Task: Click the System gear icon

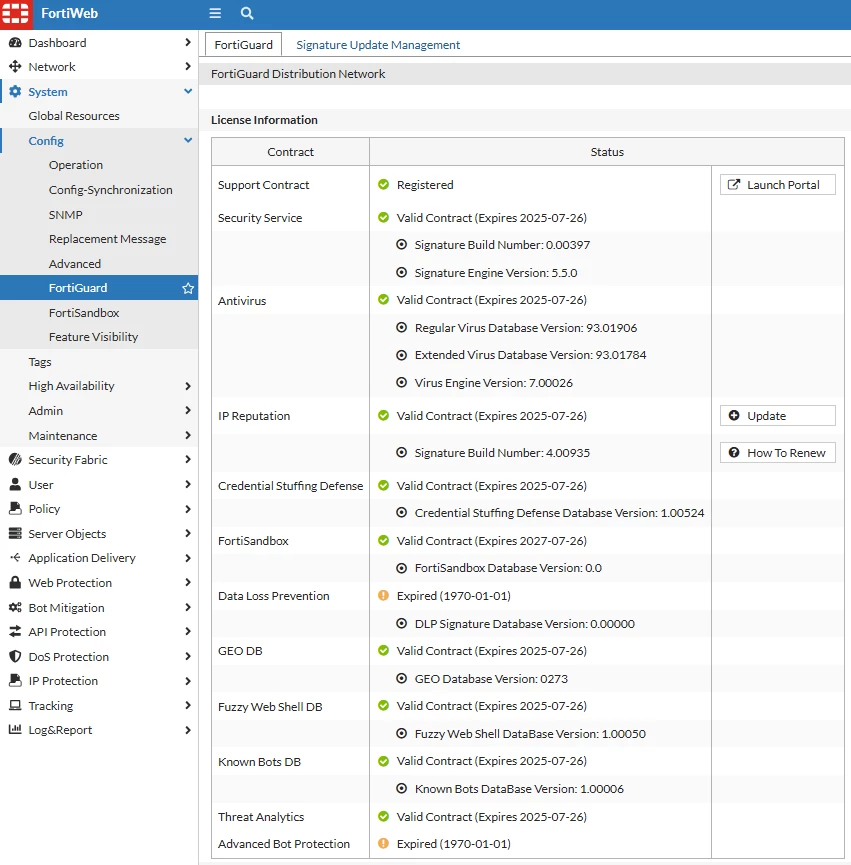Action: coord(15,92)
